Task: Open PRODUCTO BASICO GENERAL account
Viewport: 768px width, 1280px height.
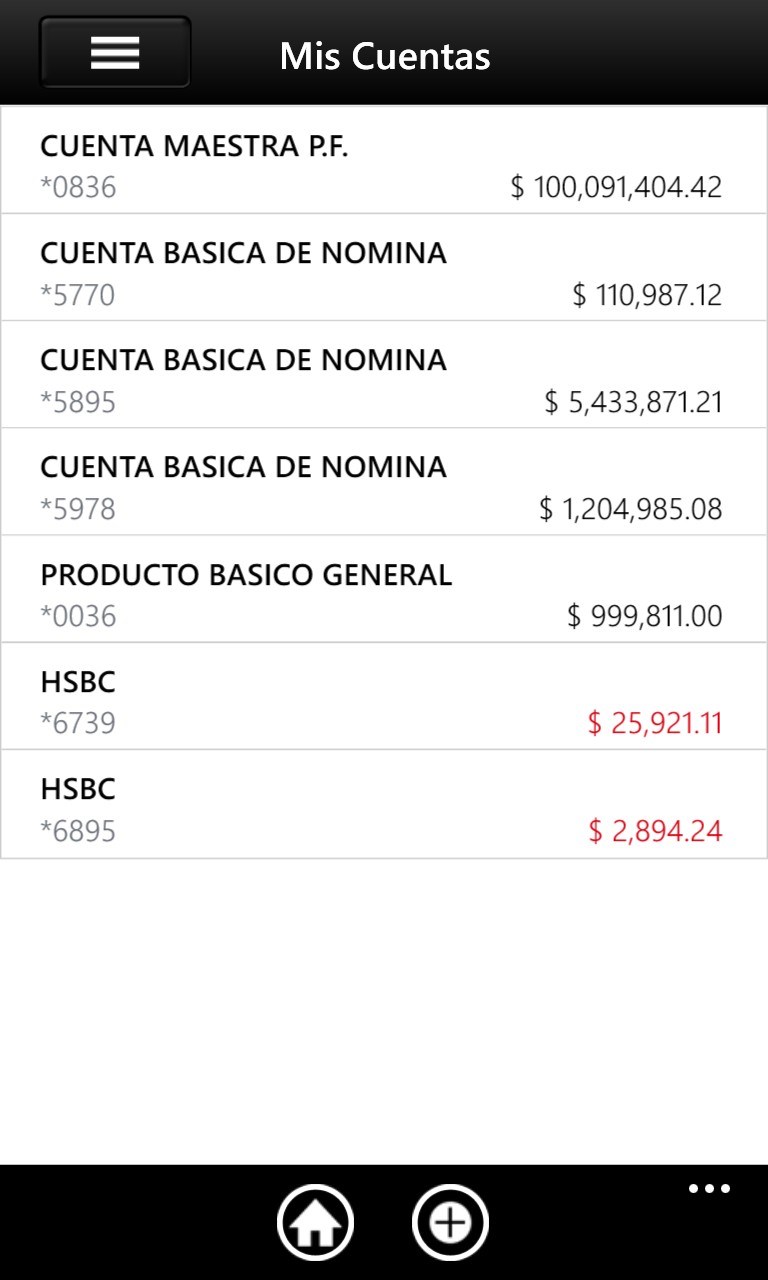Action: (384, 588)
